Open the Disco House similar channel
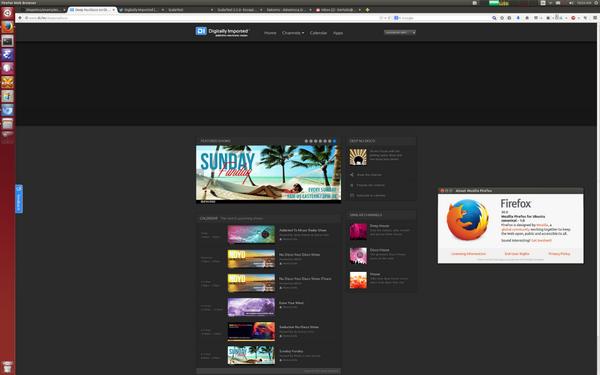Image resolution: width=600 pixels, height=375 pixels. click(379, 250)
